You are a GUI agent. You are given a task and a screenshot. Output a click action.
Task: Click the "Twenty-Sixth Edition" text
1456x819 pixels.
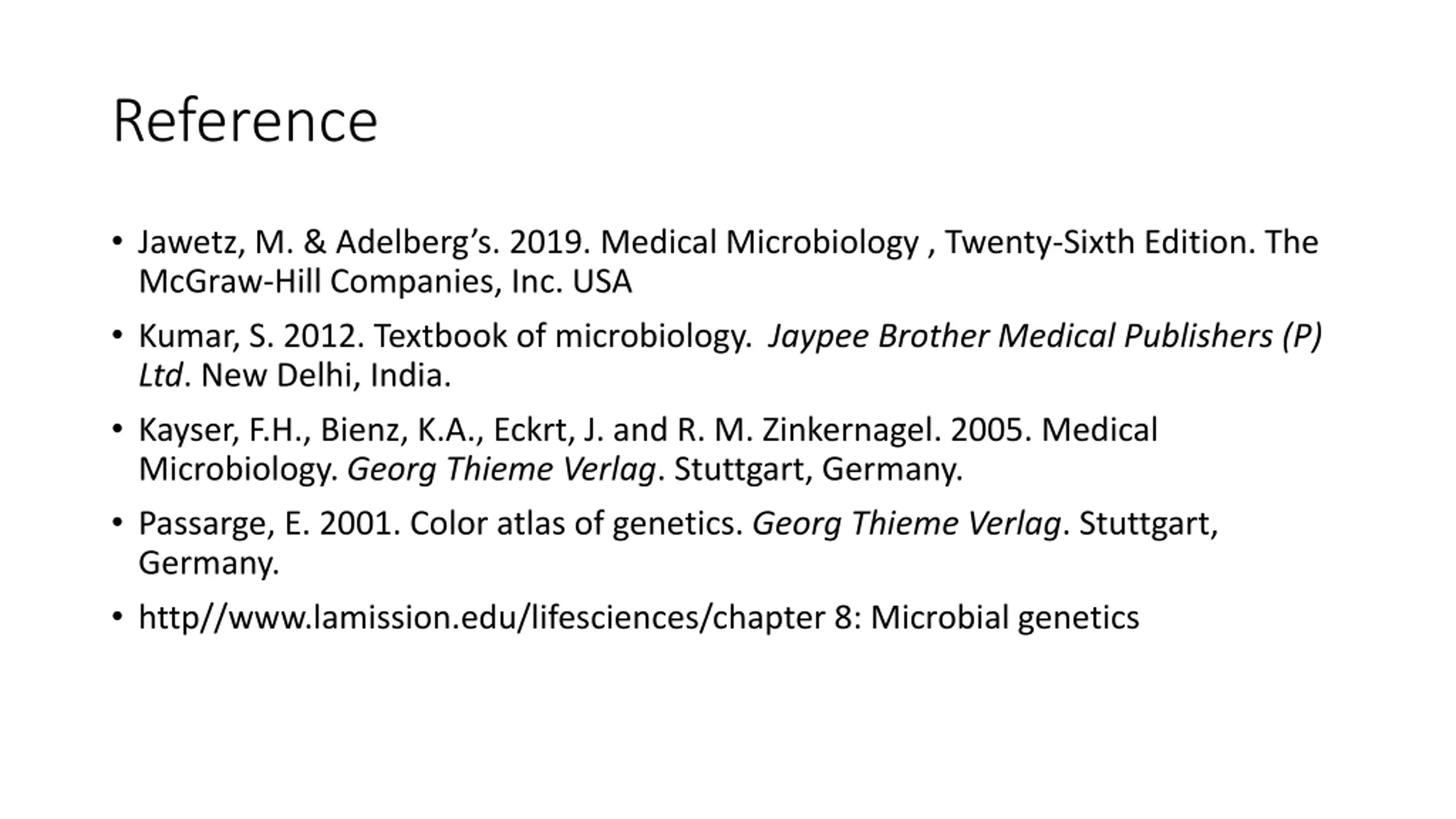(x=1095, y=242)
